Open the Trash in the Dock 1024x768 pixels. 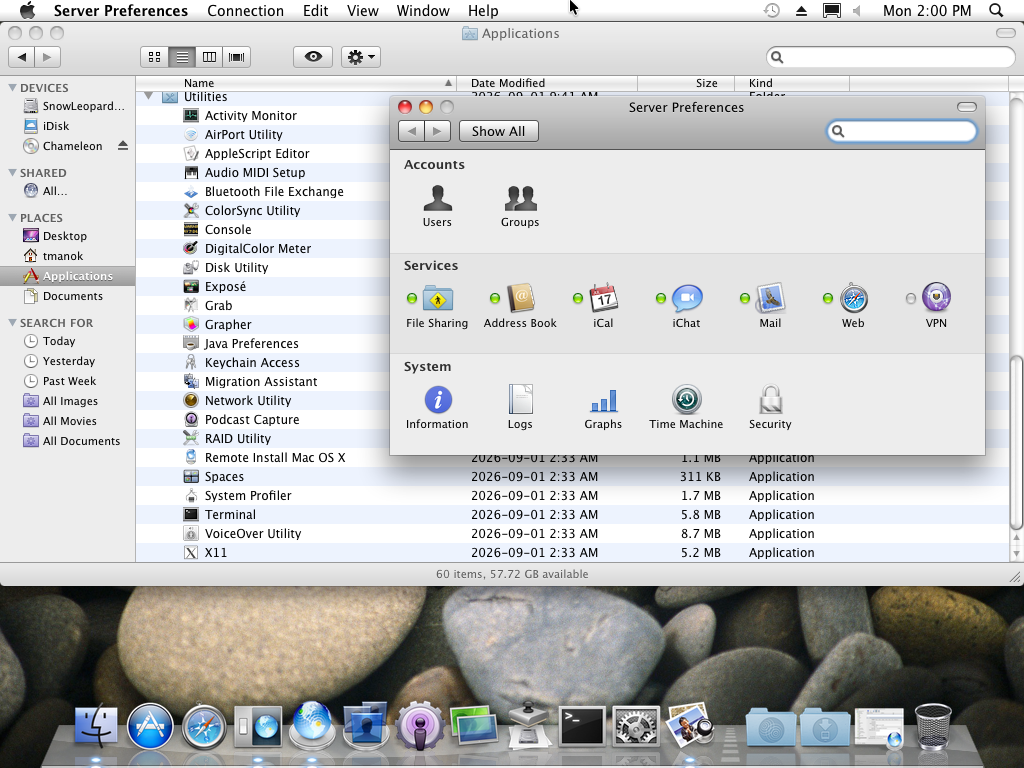pos(933,726)
